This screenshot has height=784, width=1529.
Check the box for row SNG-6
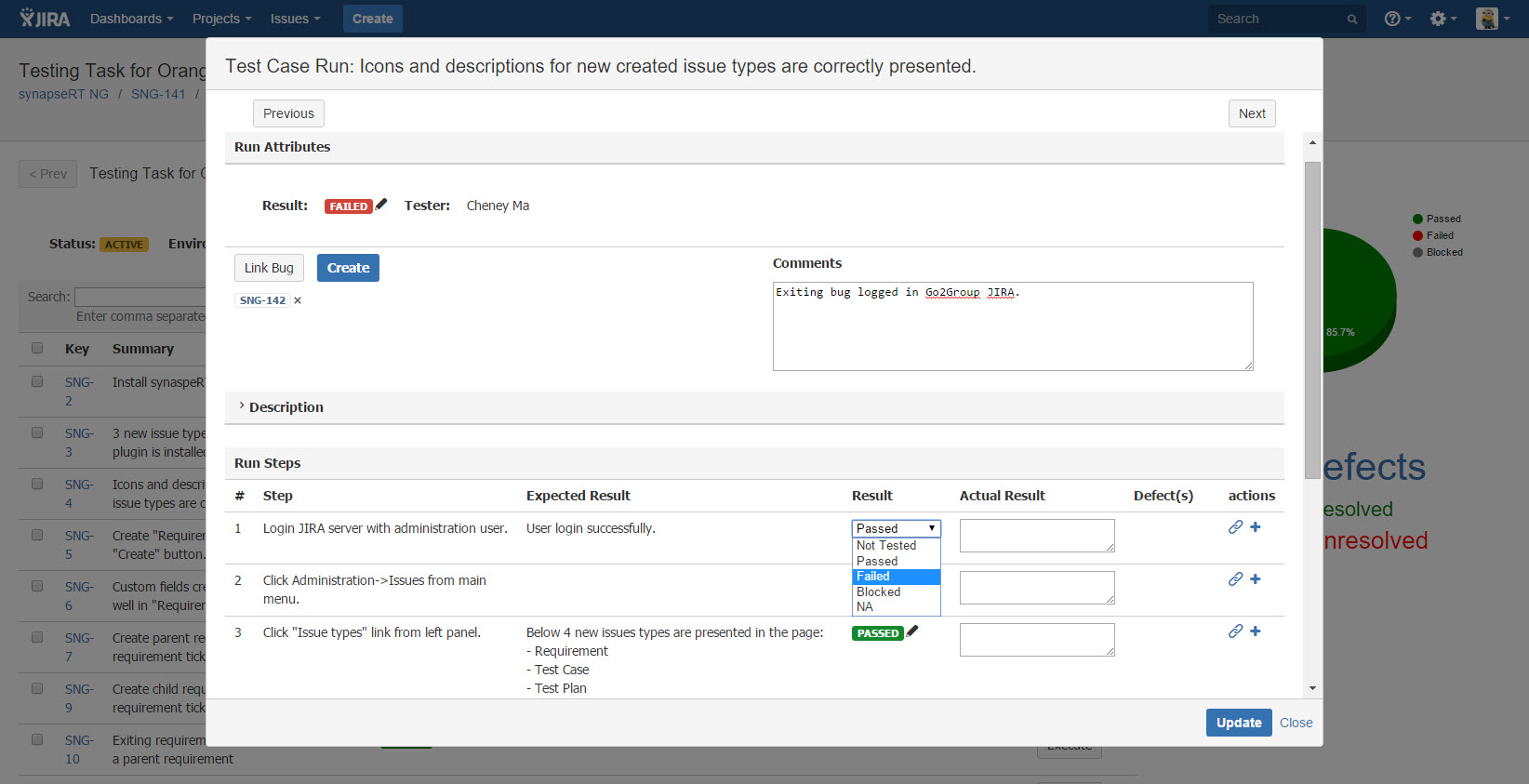[37, 586]
